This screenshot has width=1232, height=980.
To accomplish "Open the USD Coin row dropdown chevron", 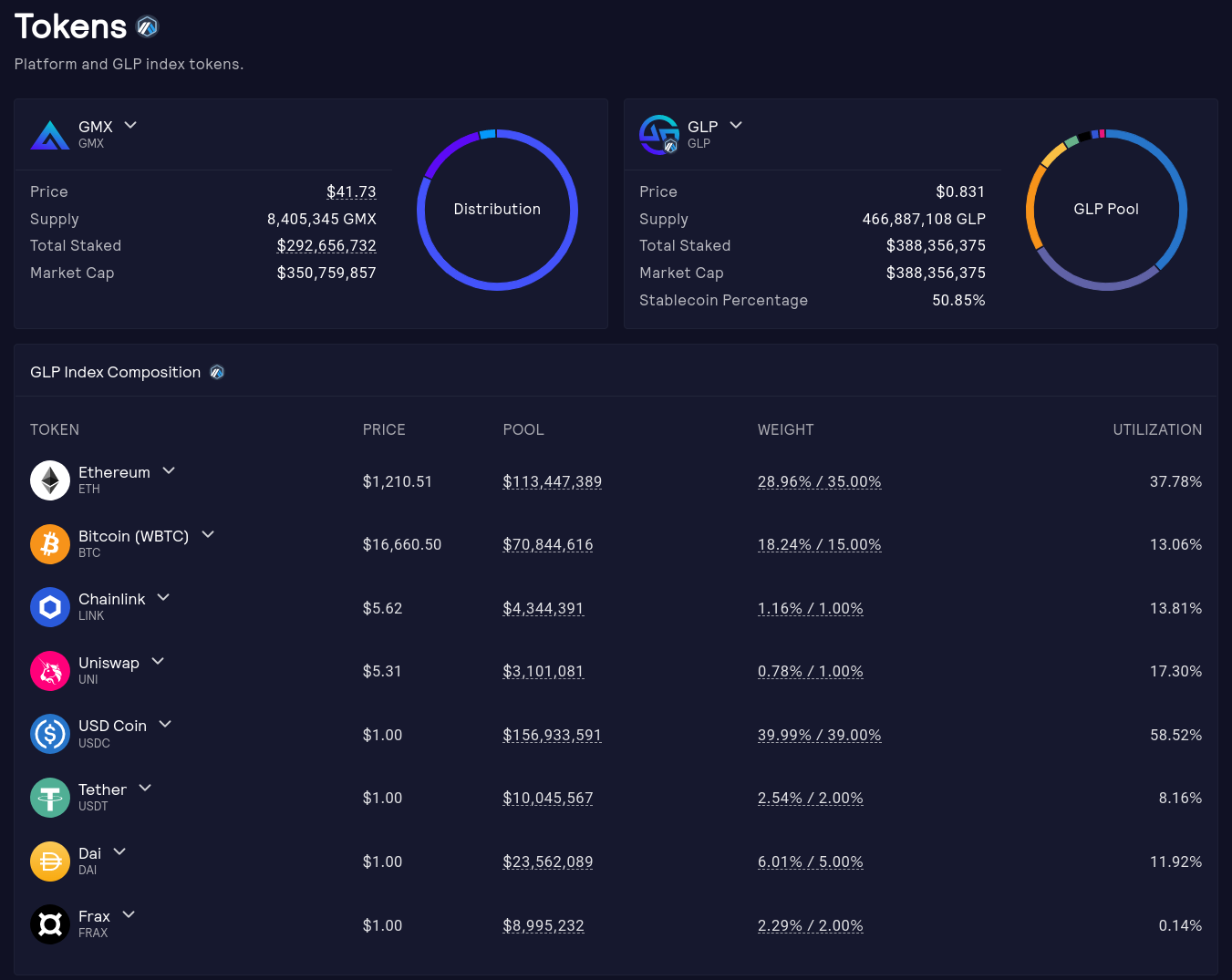I will (x=165, y=724).
